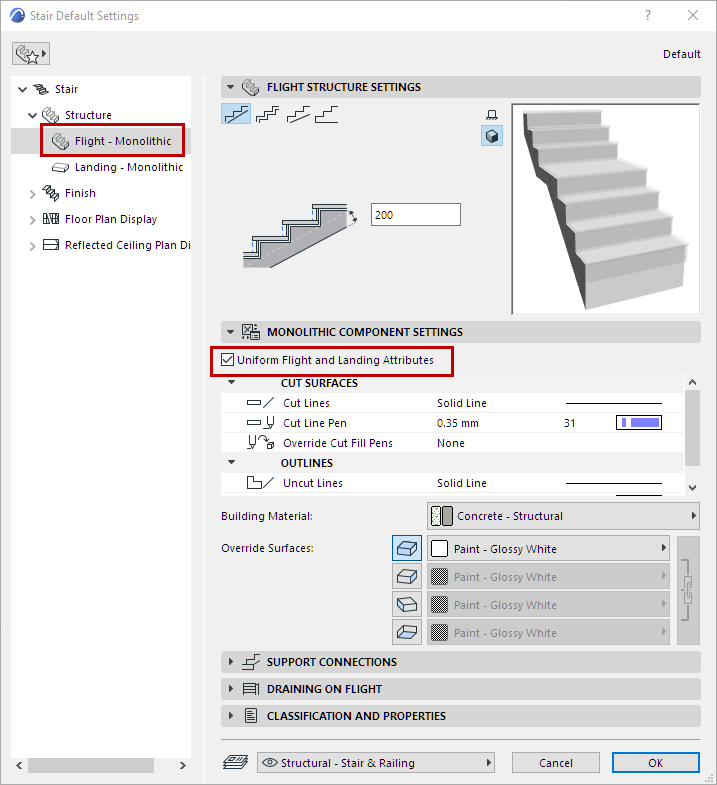Screen dimensions: 717x785
Task: Collapse the Flight Structure Settings panel
Action: coord(230,87)
